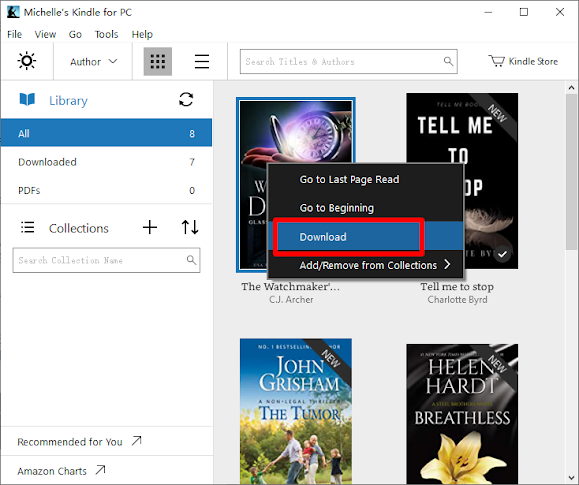Image resolution: width=579 pixels, height=485 pixels.
Task: Choose Go to Beginning
Action: coord(365,208)
